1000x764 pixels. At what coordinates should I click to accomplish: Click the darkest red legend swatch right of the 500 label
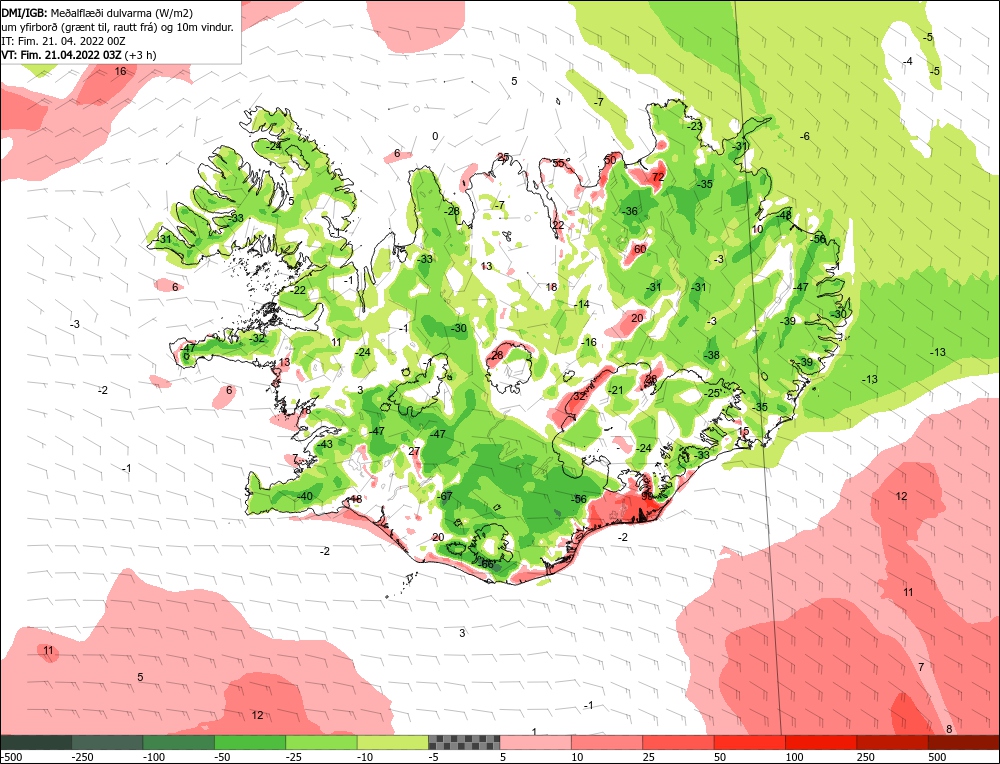point(964,742)
